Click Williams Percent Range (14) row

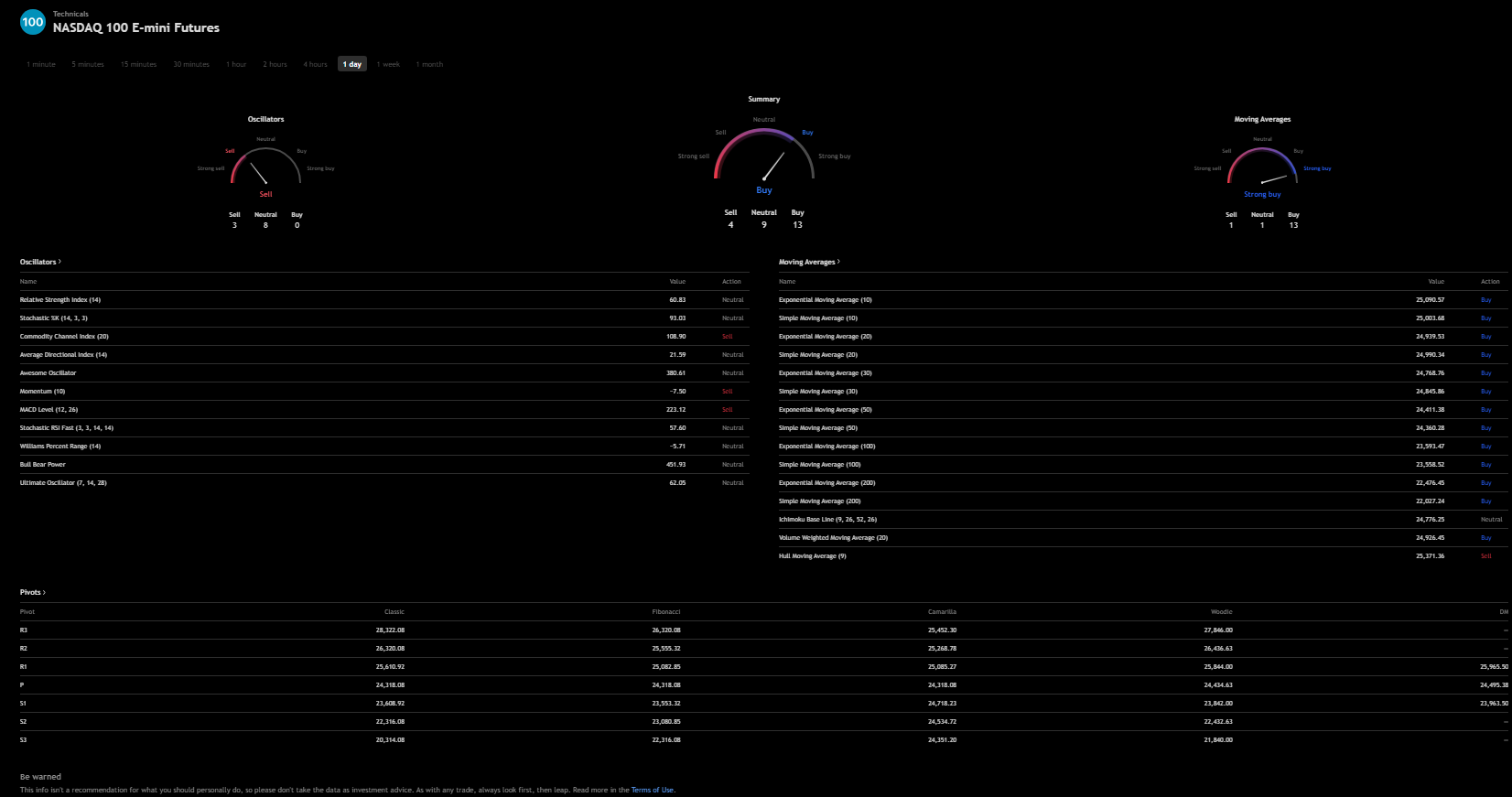pos(384,447)
